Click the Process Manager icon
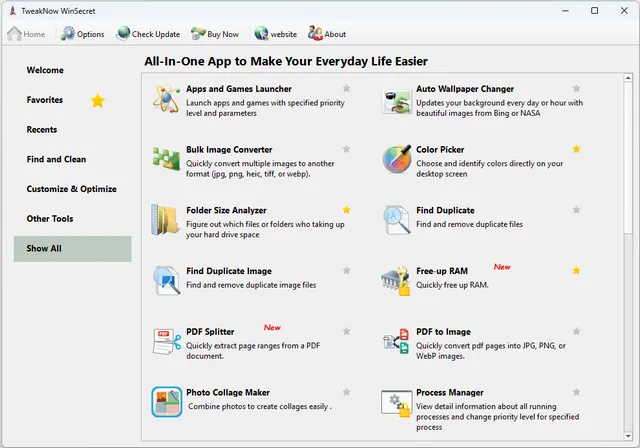This screenshot has width=640, height=448. point(397,402)
